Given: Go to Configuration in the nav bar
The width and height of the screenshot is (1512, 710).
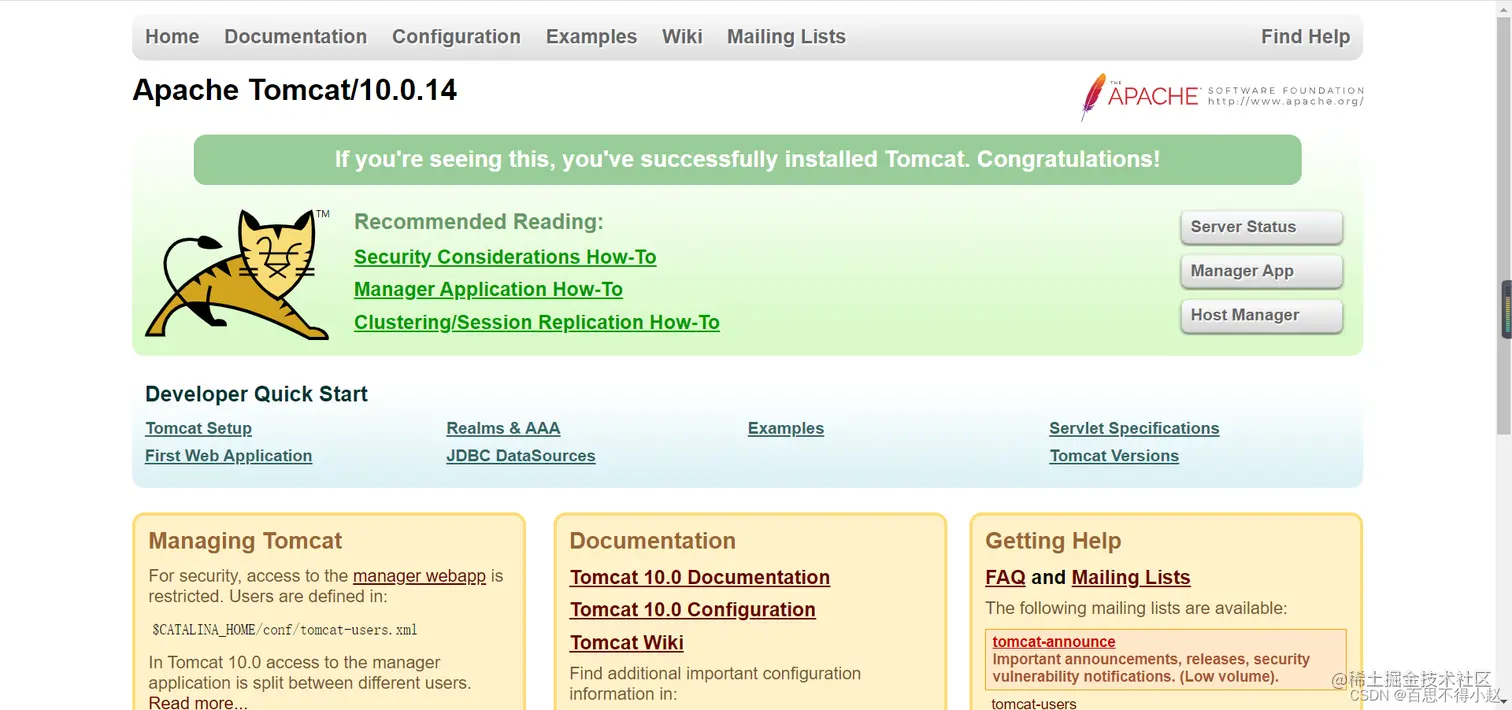Looking at the screenshot, I should [456, 37].
